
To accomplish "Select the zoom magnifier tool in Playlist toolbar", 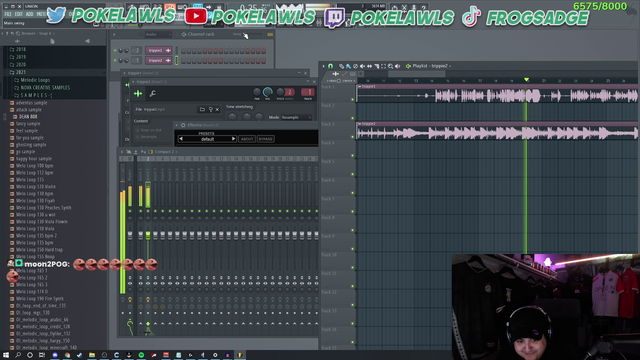I will pos(391,66).
